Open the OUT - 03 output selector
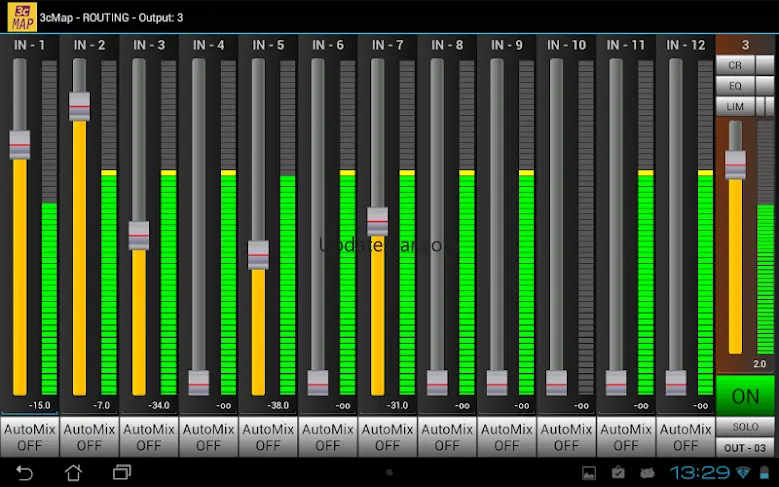The image size is (779, 487). tap(745, 447)
